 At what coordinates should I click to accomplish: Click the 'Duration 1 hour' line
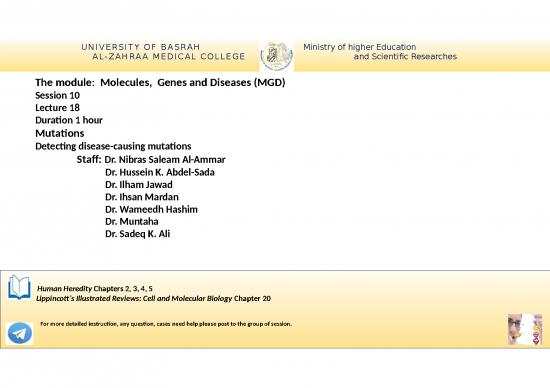69,120
